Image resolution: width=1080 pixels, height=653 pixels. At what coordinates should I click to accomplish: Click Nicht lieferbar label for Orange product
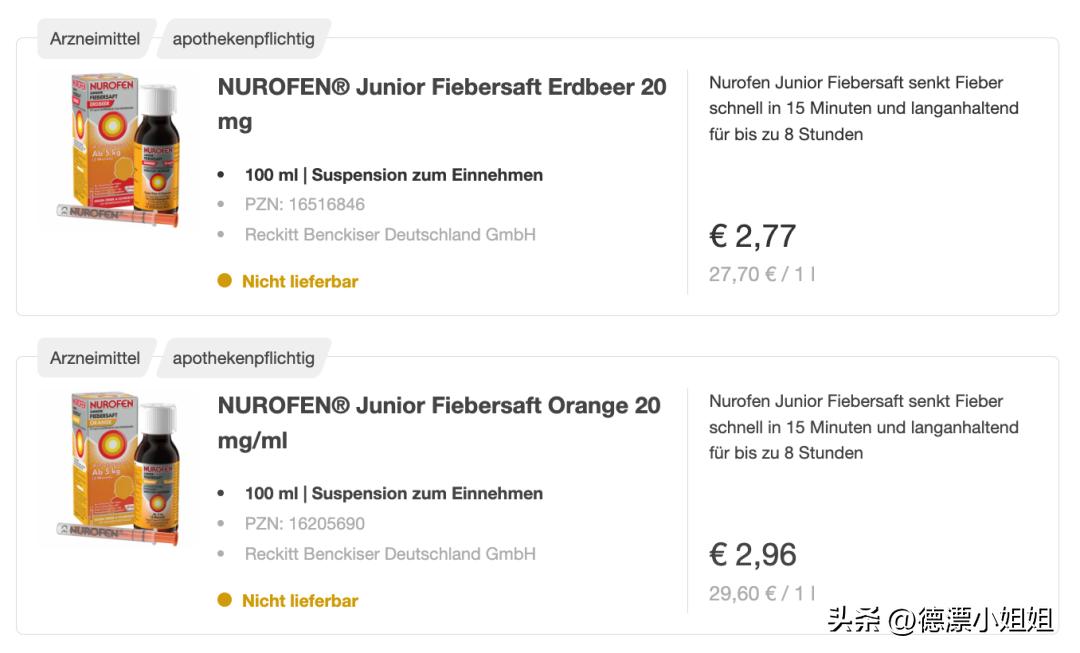tap(300, 601)
